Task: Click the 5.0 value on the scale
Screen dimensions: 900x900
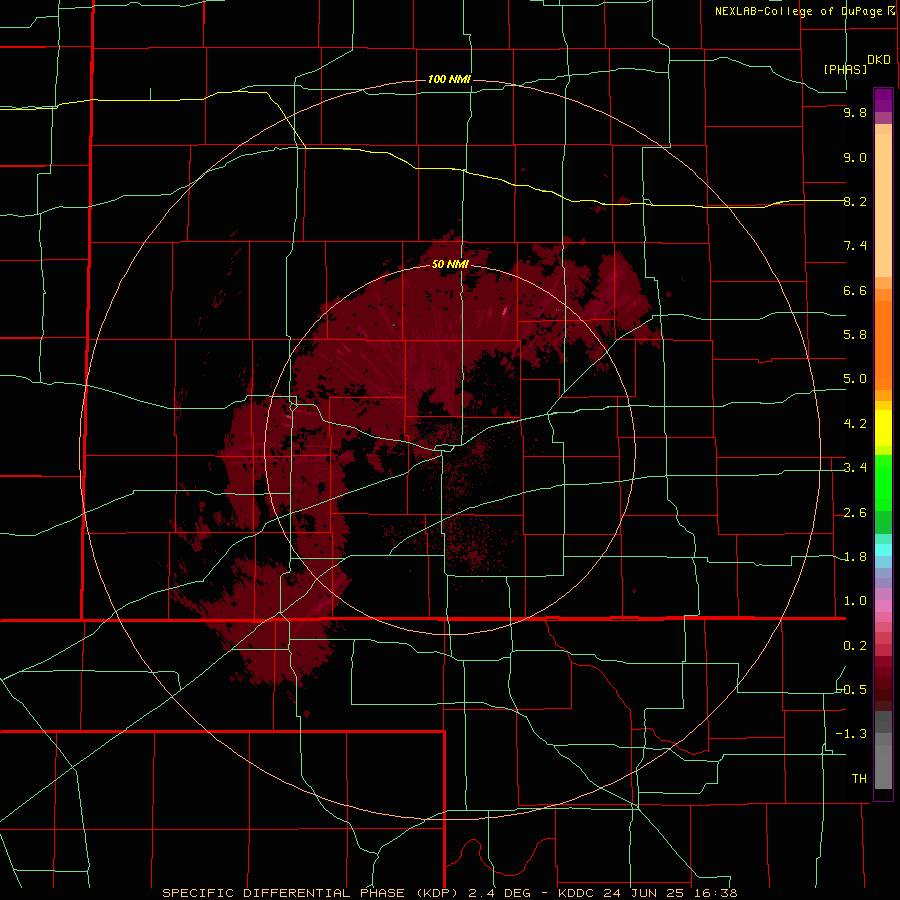Action: click(855, 379)
